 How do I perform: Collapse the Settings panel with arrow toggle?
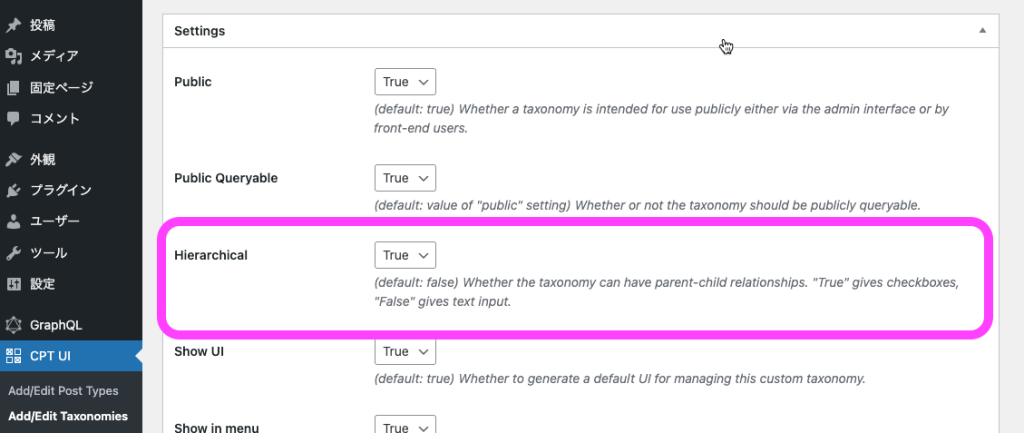pos(982,31)
